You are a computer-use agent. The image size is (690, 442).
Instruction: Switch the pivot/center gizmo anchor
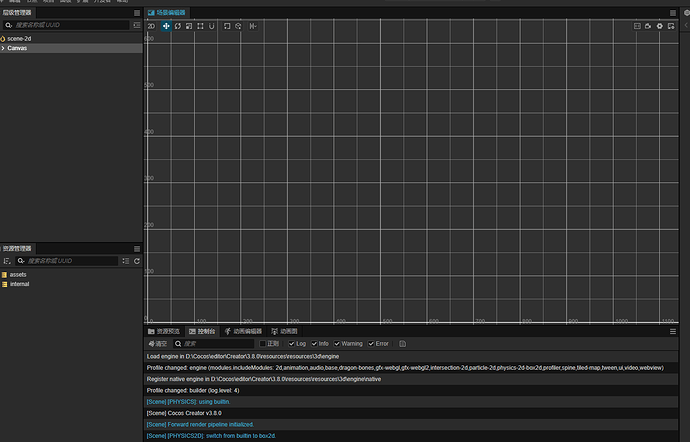tap(227, 26)
